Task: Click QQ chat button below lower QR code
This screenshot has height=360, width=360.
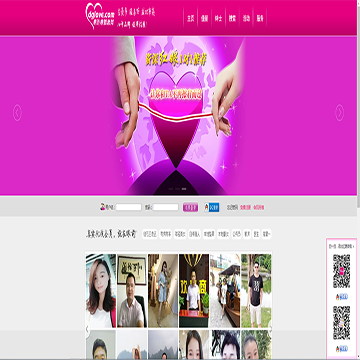Action: tap(342, 349)
